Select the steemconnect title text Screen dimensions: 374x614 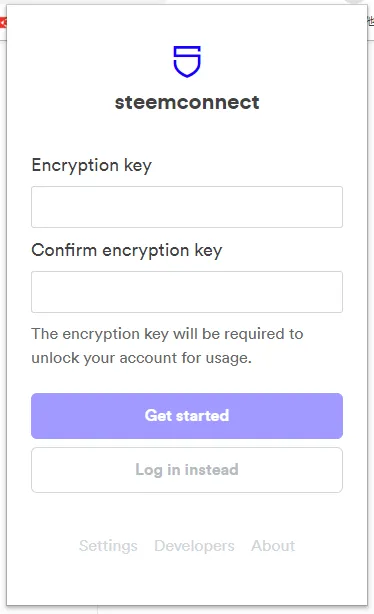tap(187, 103)
